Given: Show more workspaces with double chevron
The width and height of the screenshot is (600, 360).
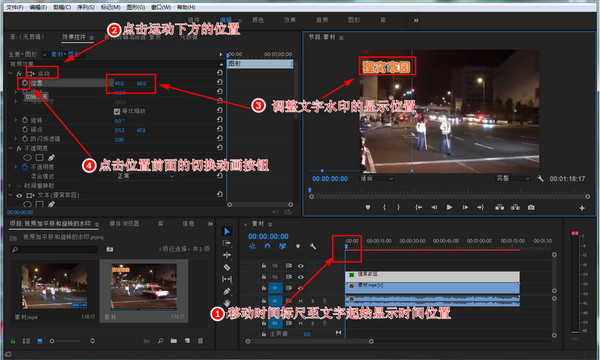Looking at the screenshot, I should coord(416,20).
